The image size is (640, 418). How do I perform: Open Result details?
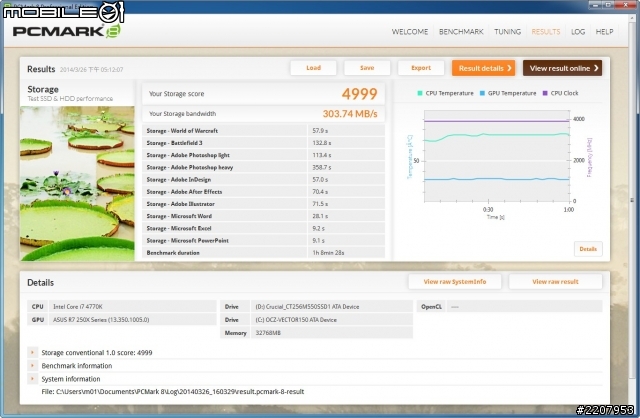[483, 68]
